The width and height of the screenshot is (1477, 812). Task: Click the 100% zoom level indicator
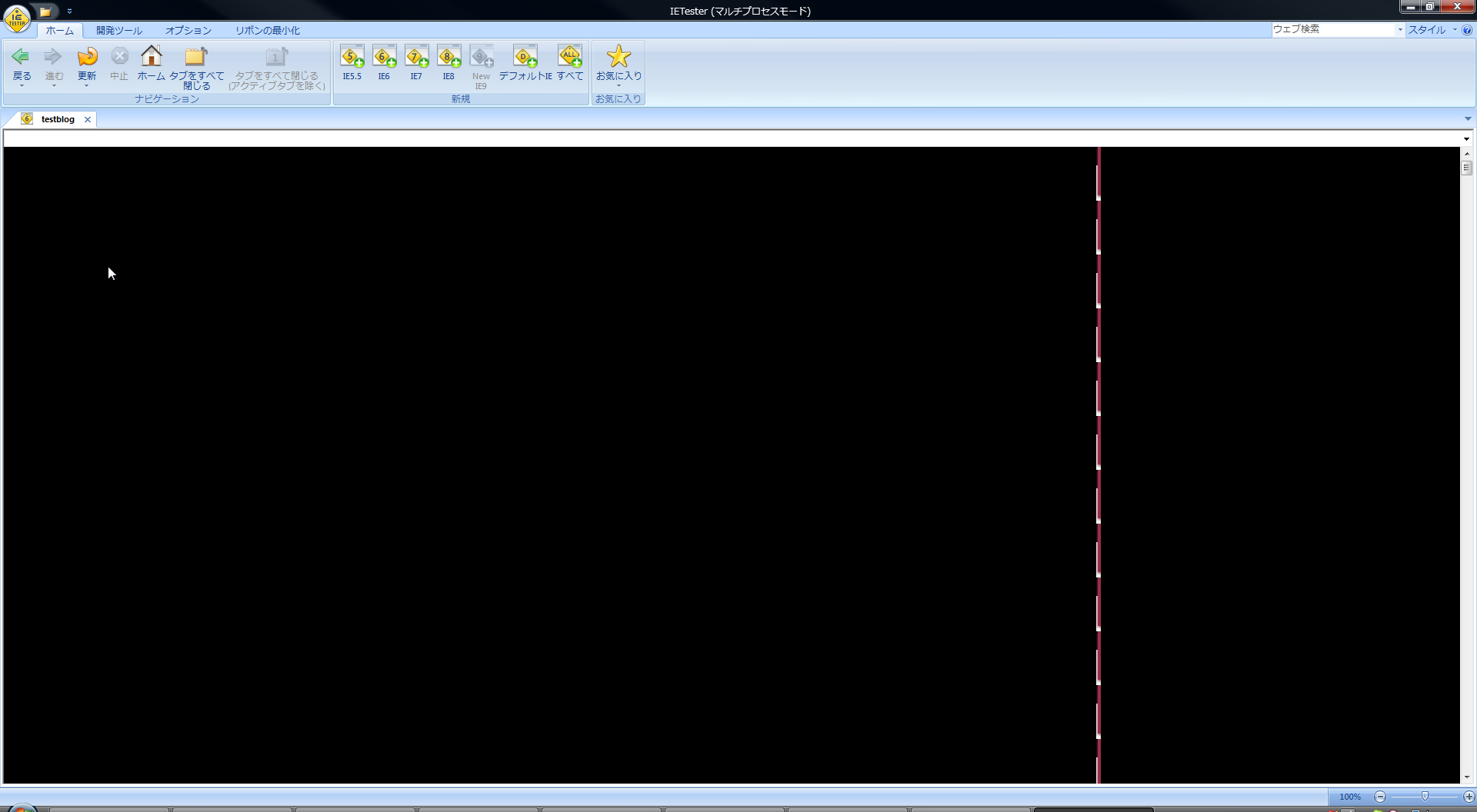(x=1350, y=797)
